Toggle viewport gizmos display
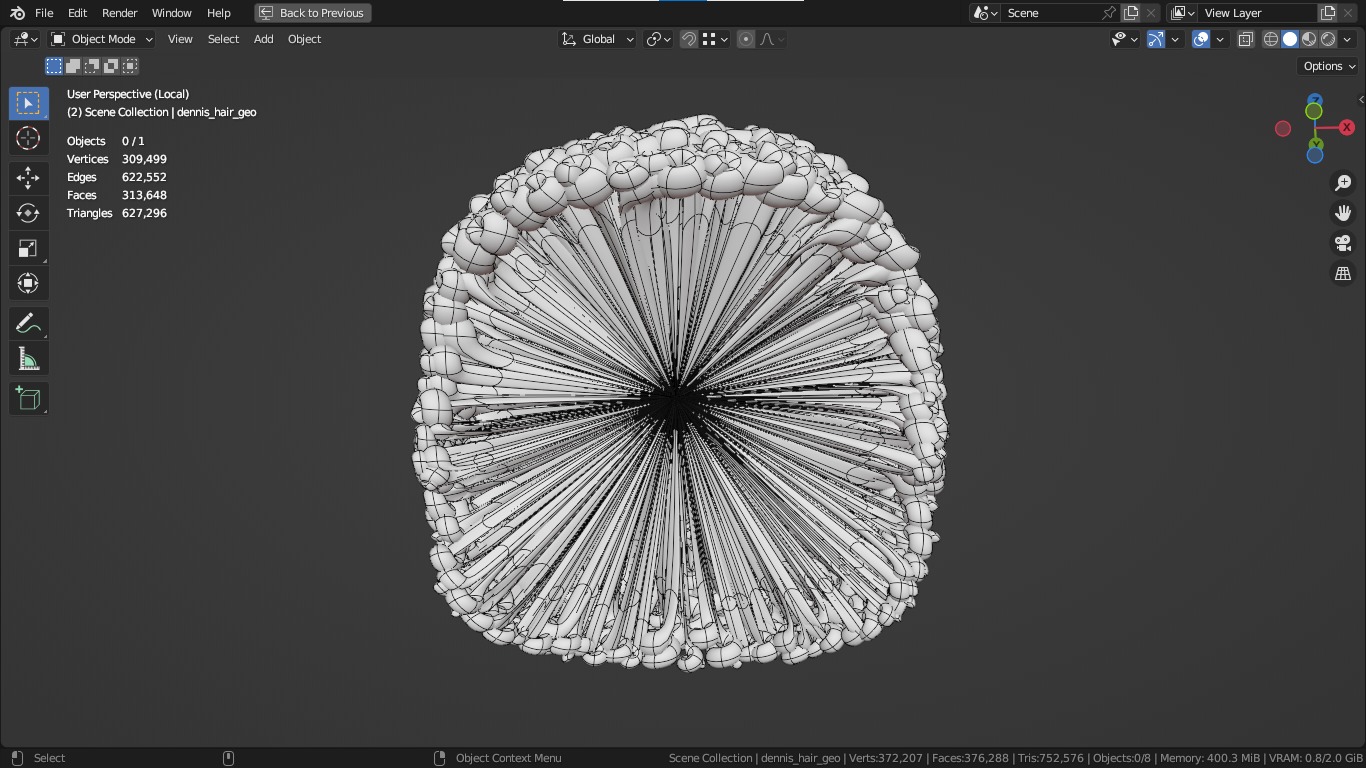The image size is (1366, 768). coord(1156,39)
